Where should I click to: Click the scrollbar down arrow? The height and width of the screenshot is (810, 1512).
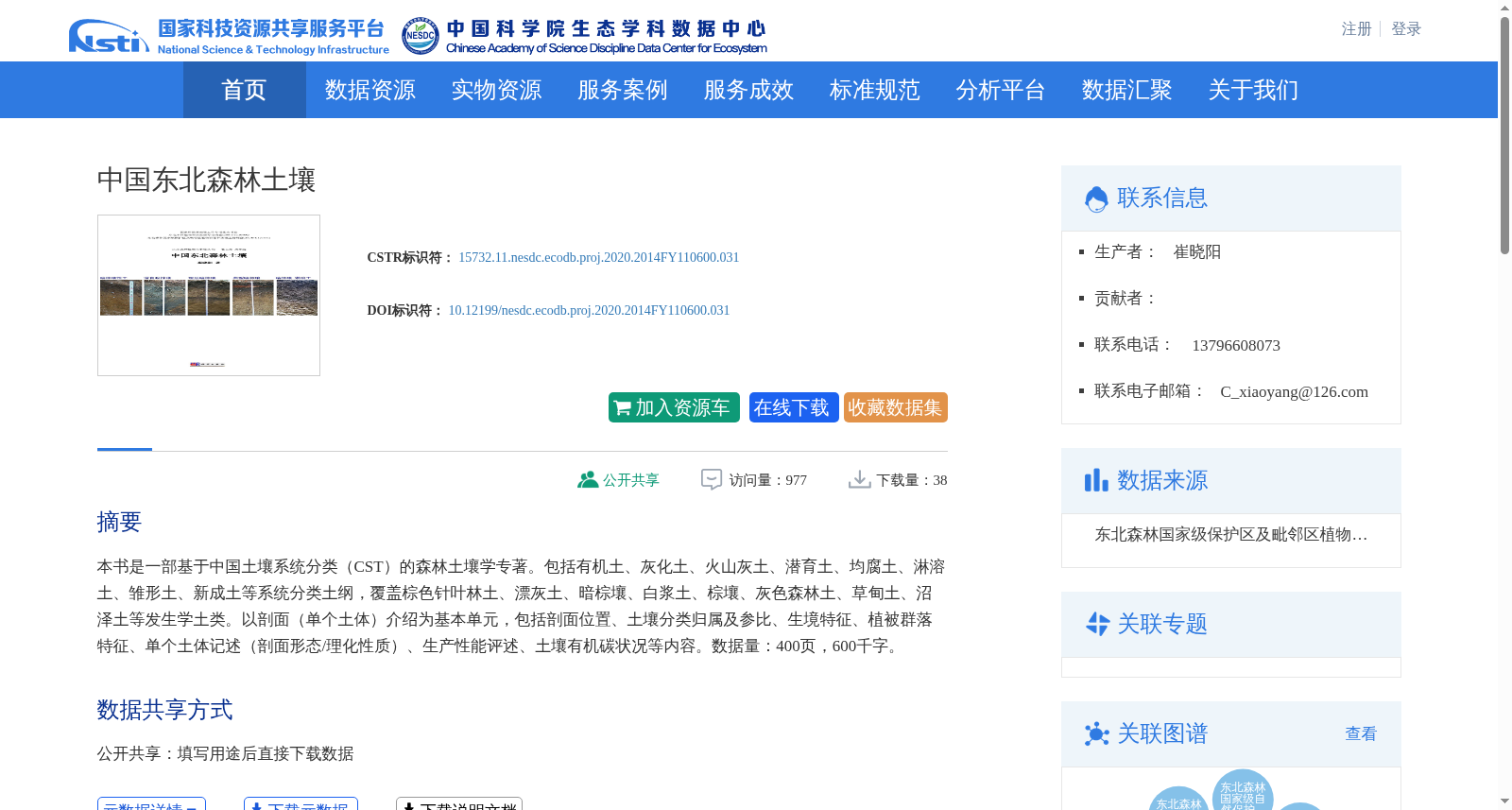[x=1504, y=802]
